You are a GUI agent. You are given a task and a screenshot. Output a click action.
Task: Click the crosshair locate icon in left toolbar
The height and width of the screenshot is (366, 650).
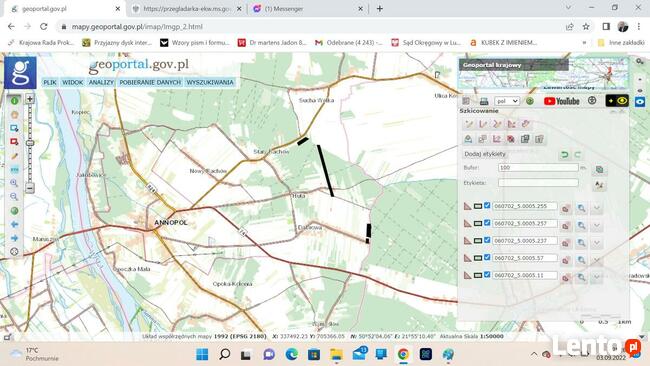coord(15,252)
